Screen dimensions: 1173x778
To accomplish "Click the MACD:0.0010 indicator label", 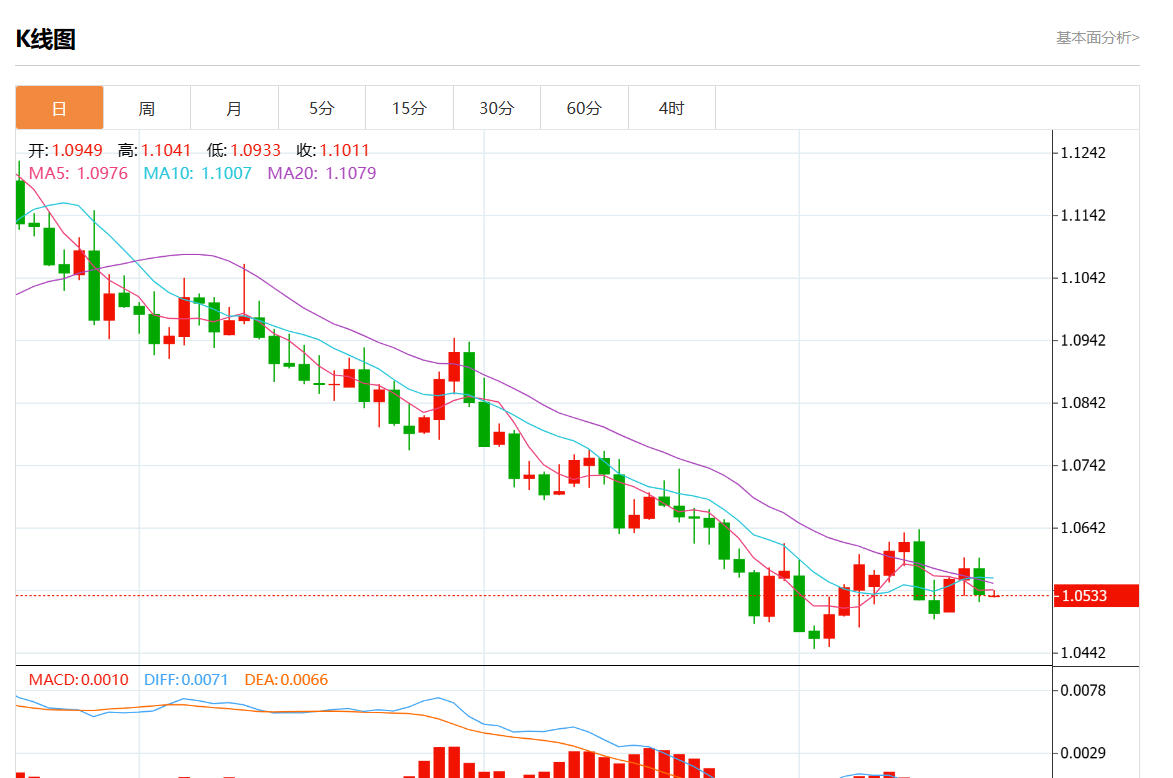I will pyautogui.click(x=79, y=680).
